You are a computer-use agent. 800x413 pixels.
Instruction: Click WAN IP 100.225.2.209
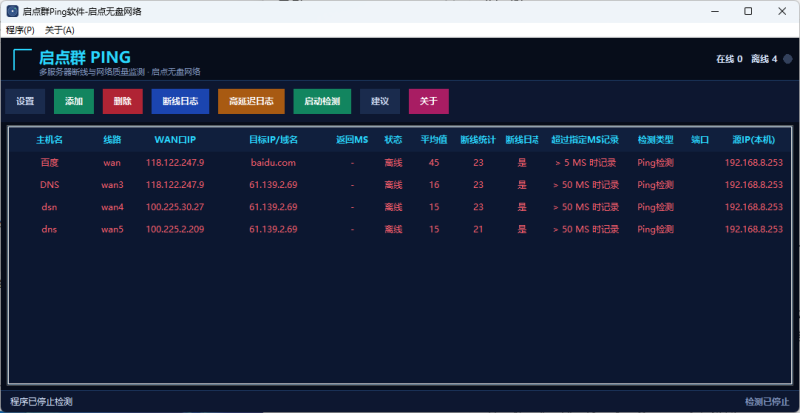[175, 229]
